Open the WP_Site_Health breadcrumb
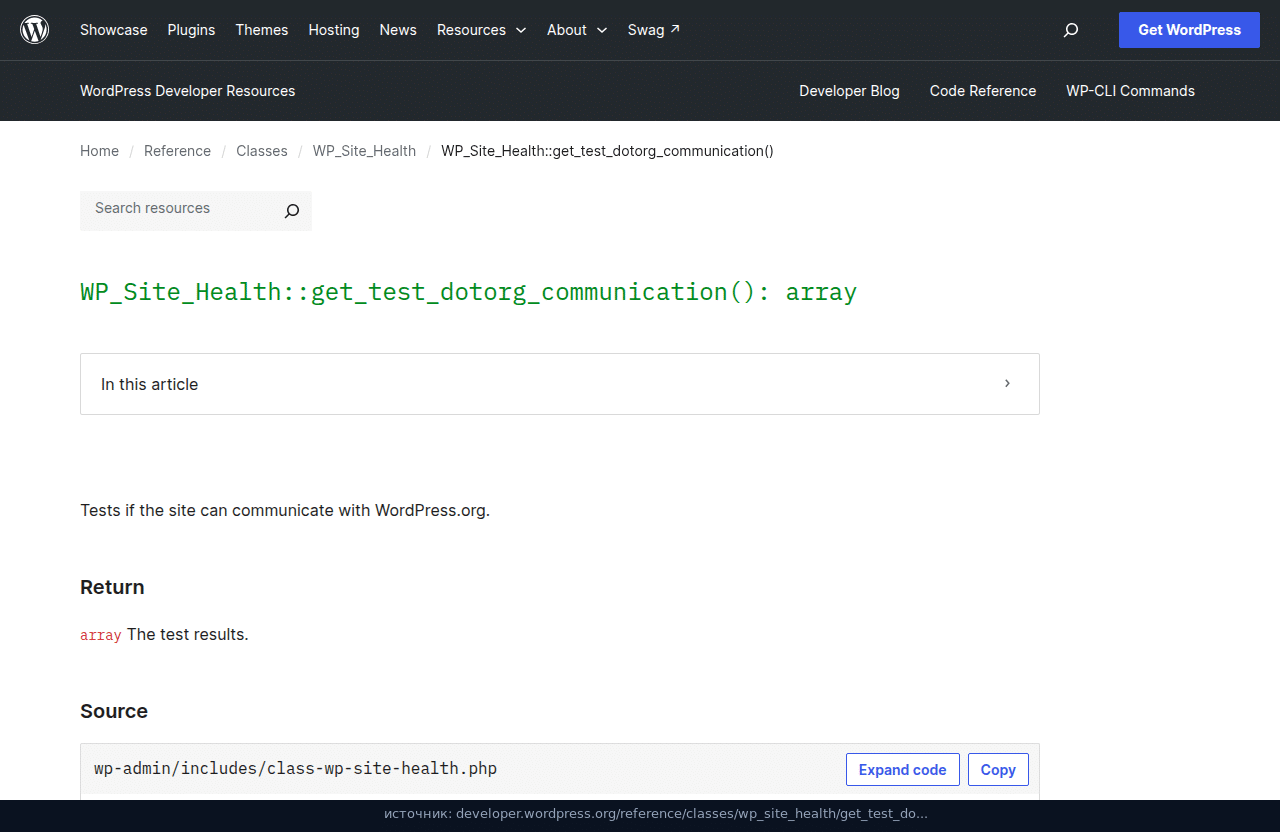1280x832 pixels. (364, 151)
